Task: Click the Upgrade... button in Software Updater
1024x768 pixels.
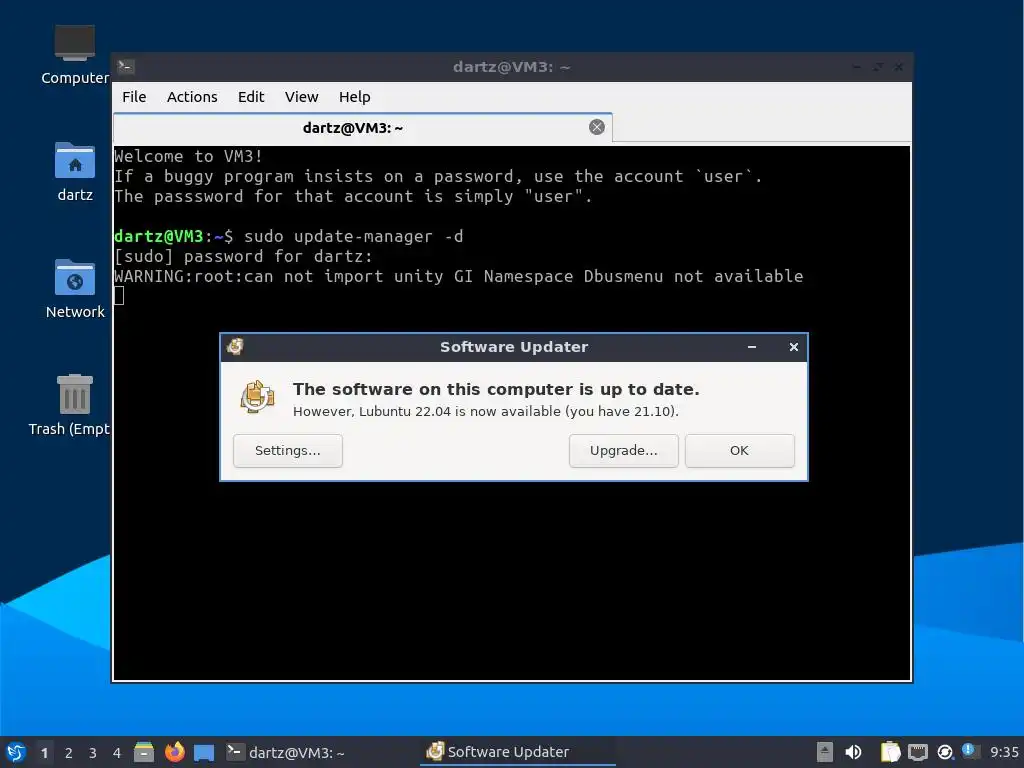Action: coord(623,451)
